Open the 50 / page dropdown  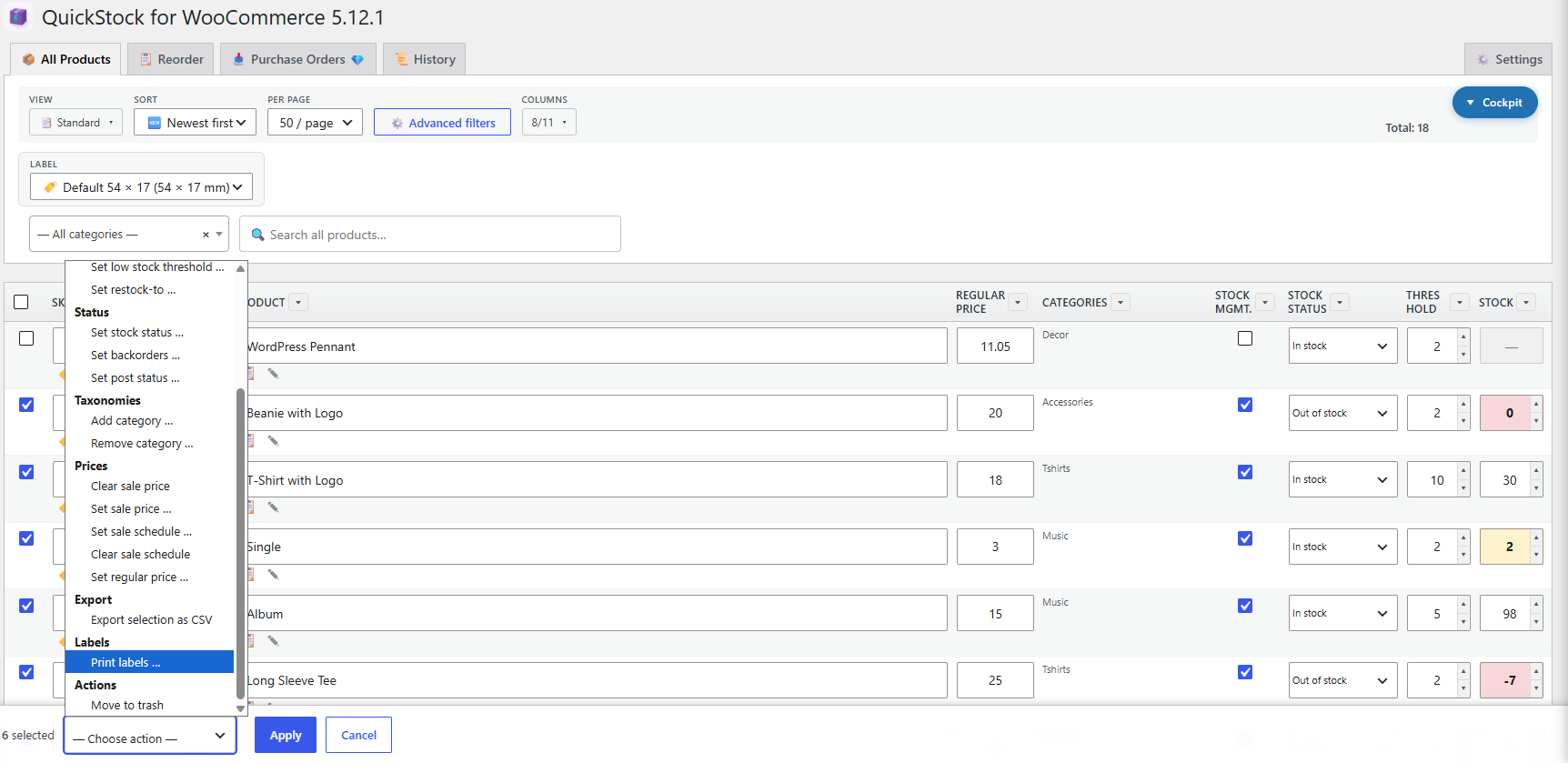(315, 122)
